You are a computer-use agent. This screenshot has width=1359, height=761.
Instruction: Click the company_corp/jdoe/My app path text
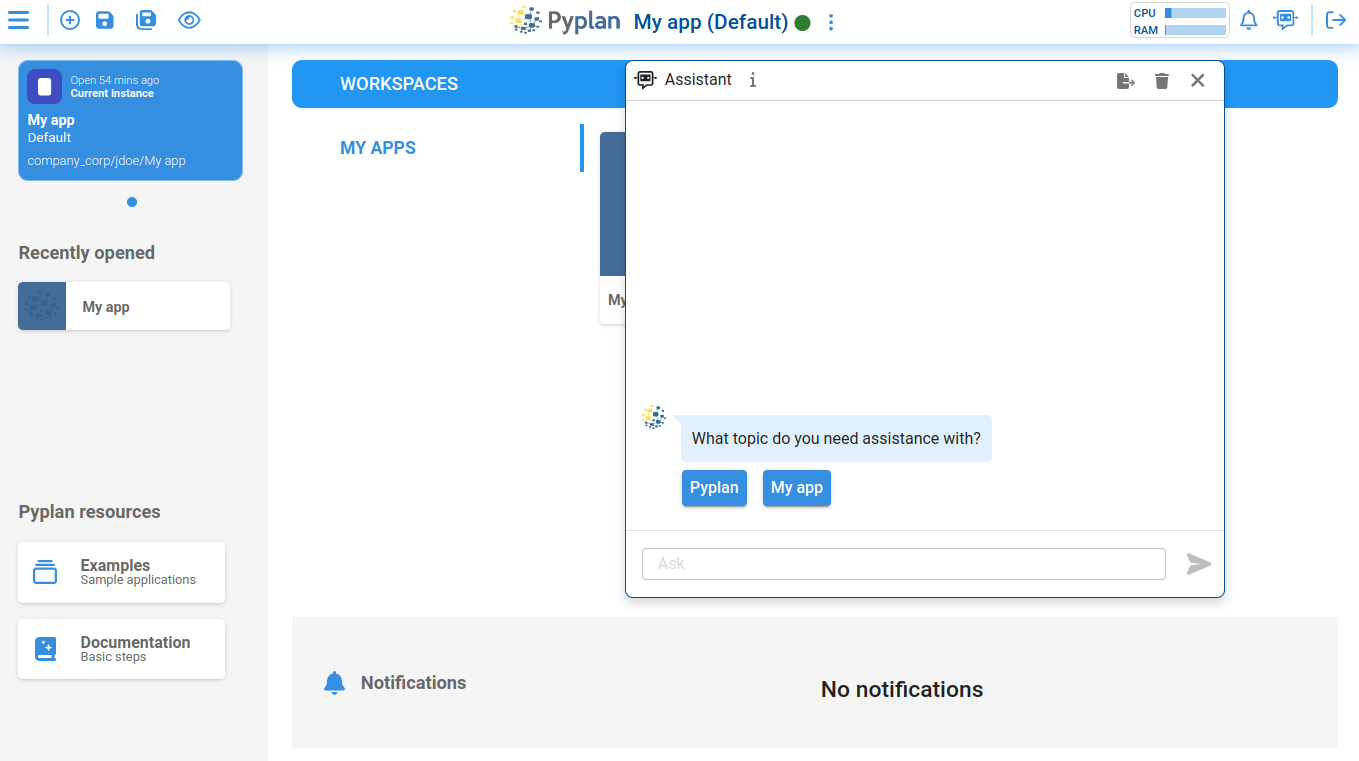[106, 161]
